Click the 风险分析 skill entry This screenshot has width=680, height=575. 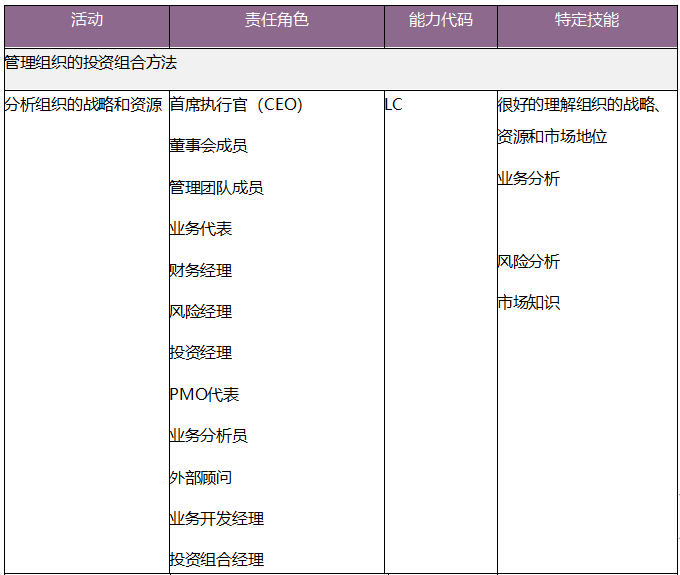coord(529,262)
